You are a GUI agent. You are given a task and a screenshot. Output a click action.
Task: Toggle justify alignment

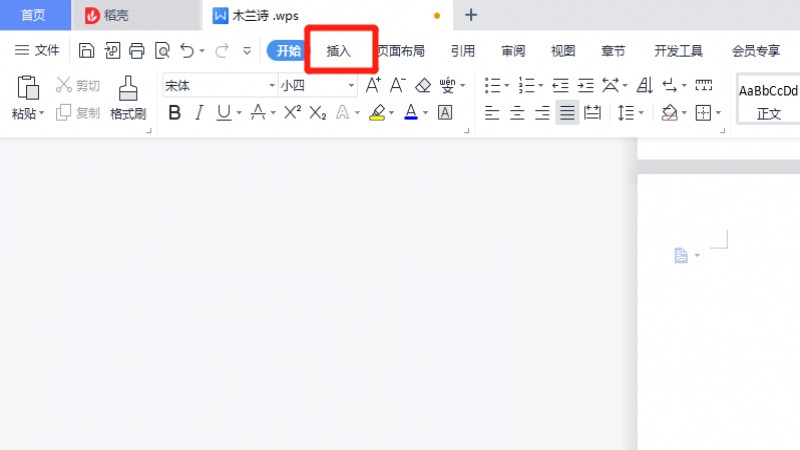[x=567, y=112]
